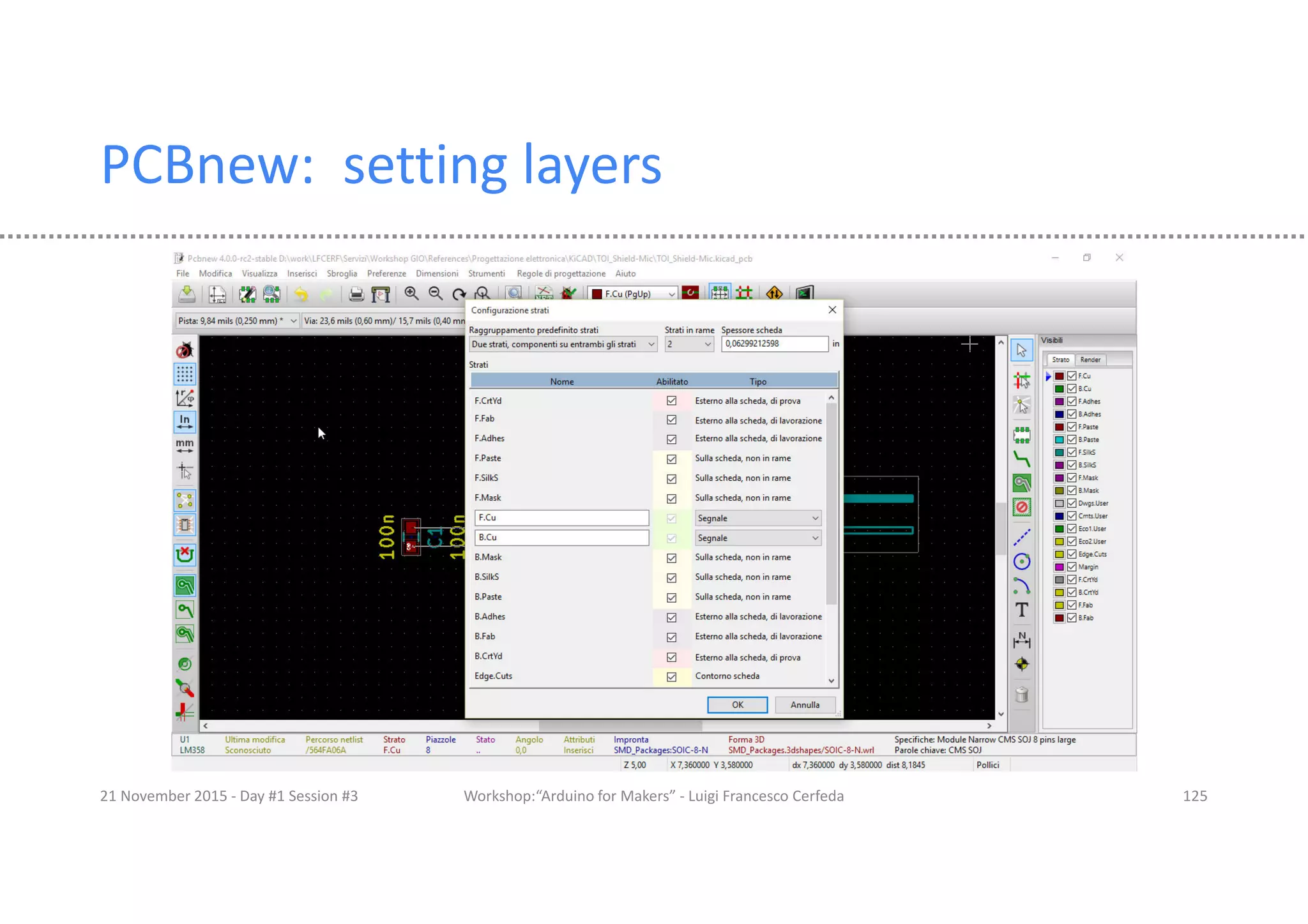
Task: Confirm layer setup with OK
Action: coord(738,705)
